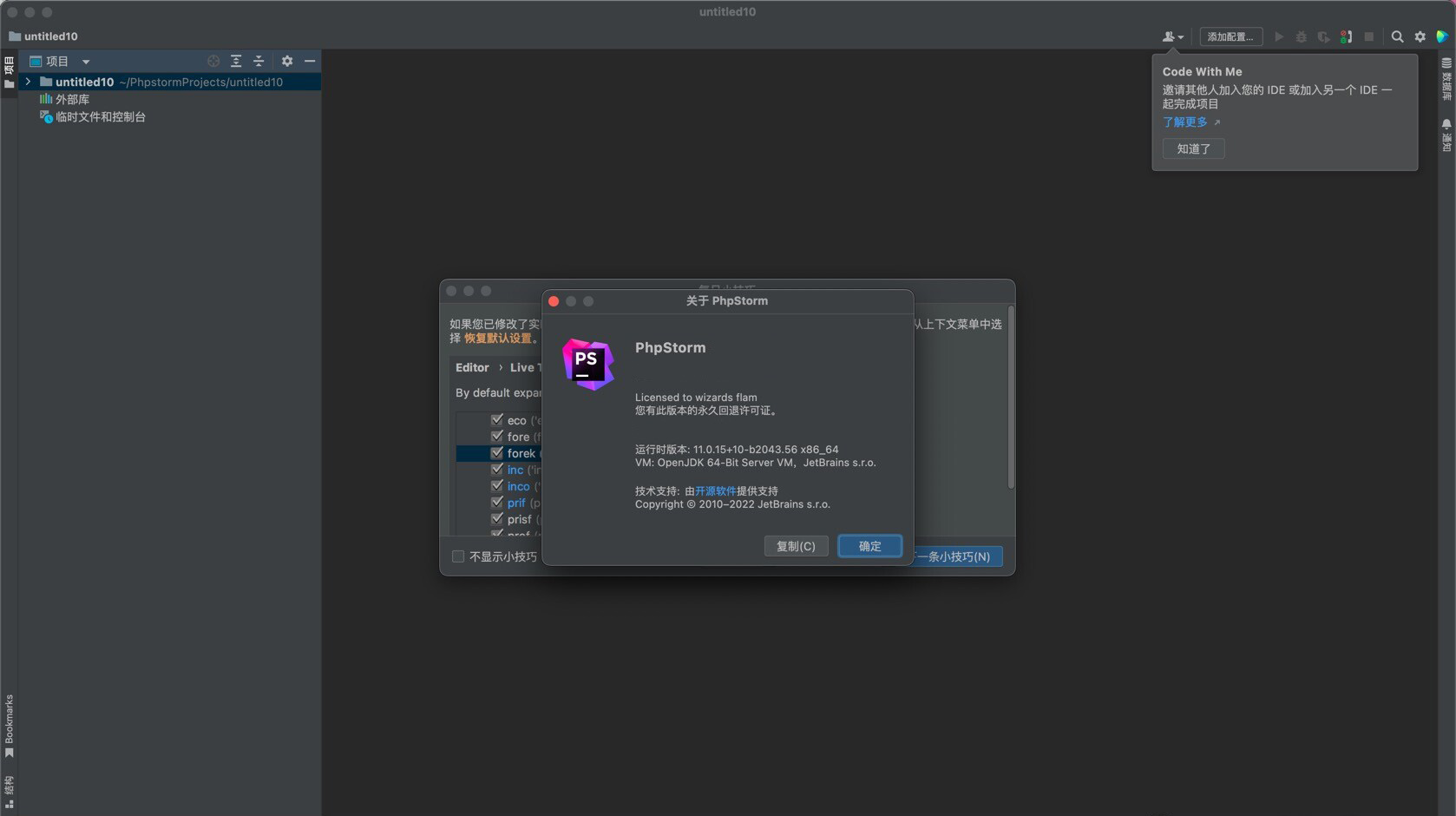Toggle the eco checkbox
Image resolution: width=1456 pixels, height=816 pixels.
point(497,419)
